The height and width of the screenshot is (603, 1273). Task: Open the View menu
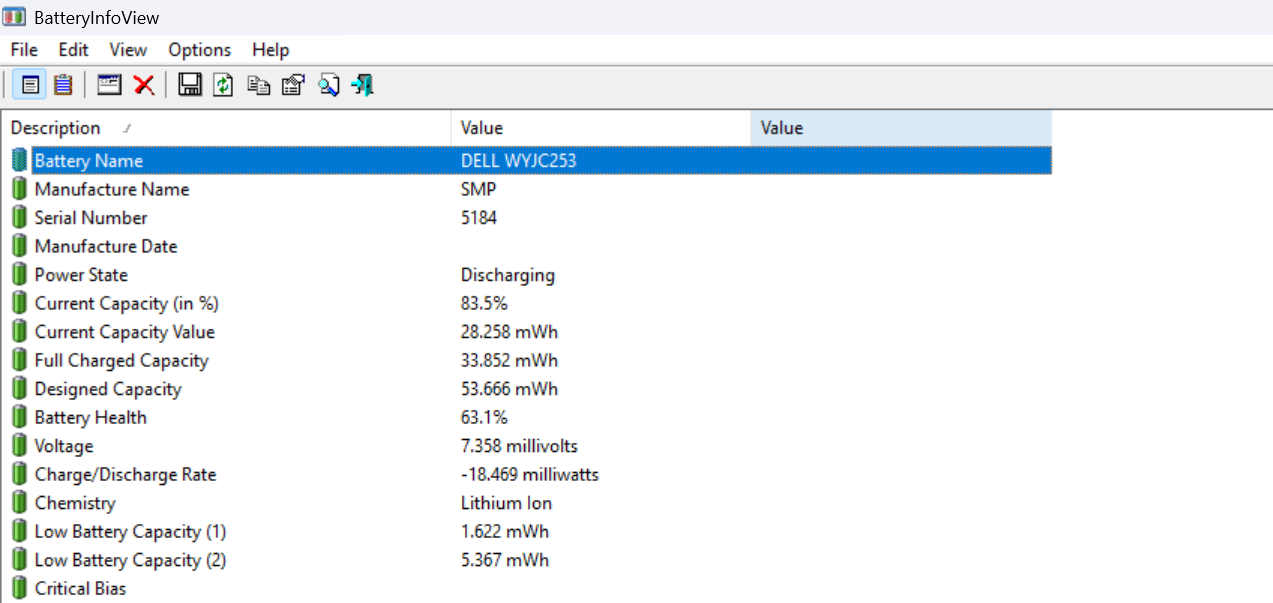coord(128,50)
